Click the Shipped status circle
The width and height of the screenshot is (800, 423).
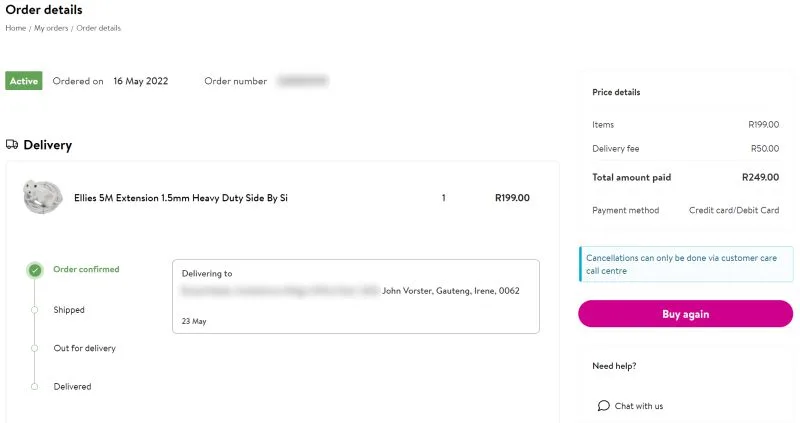click(34, 310)
